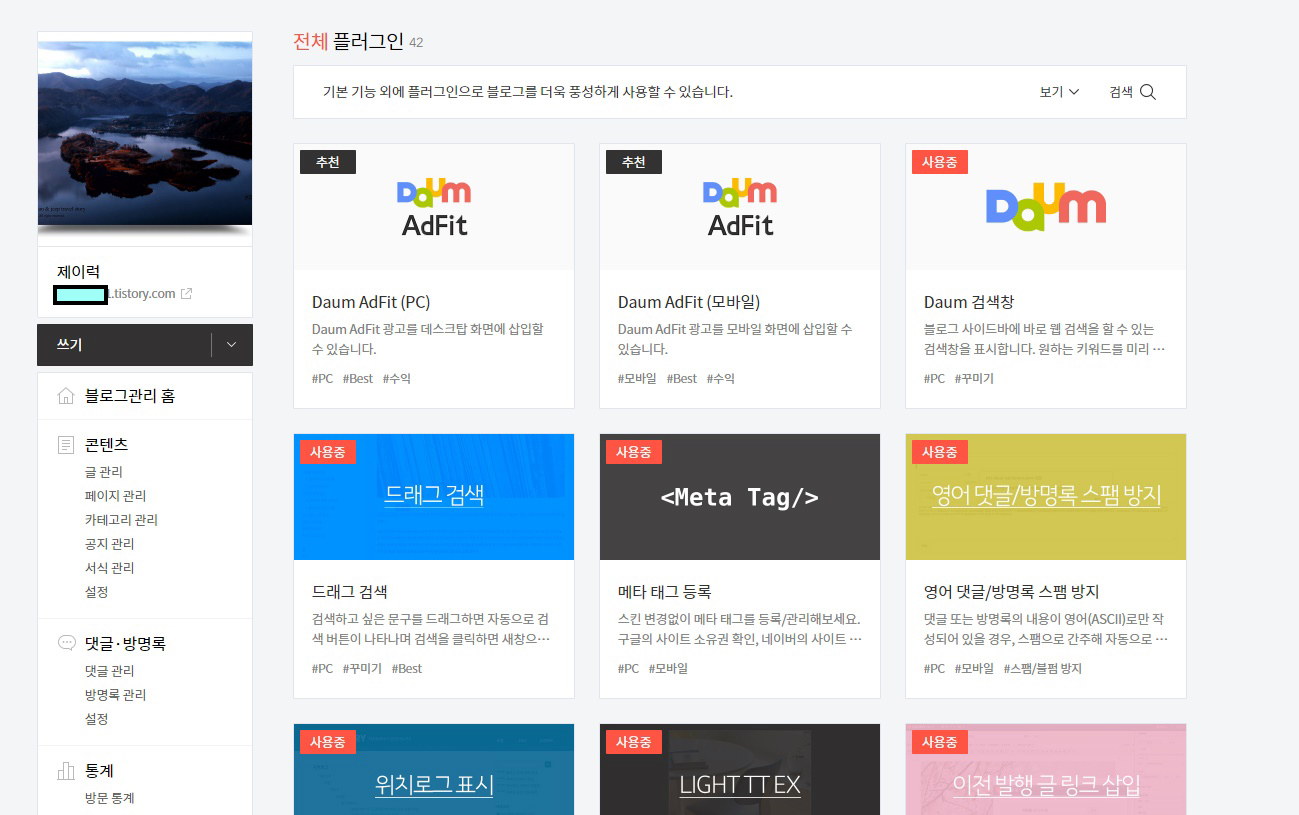Click the 검색 search button
1299x815 pixels.
1132,92
